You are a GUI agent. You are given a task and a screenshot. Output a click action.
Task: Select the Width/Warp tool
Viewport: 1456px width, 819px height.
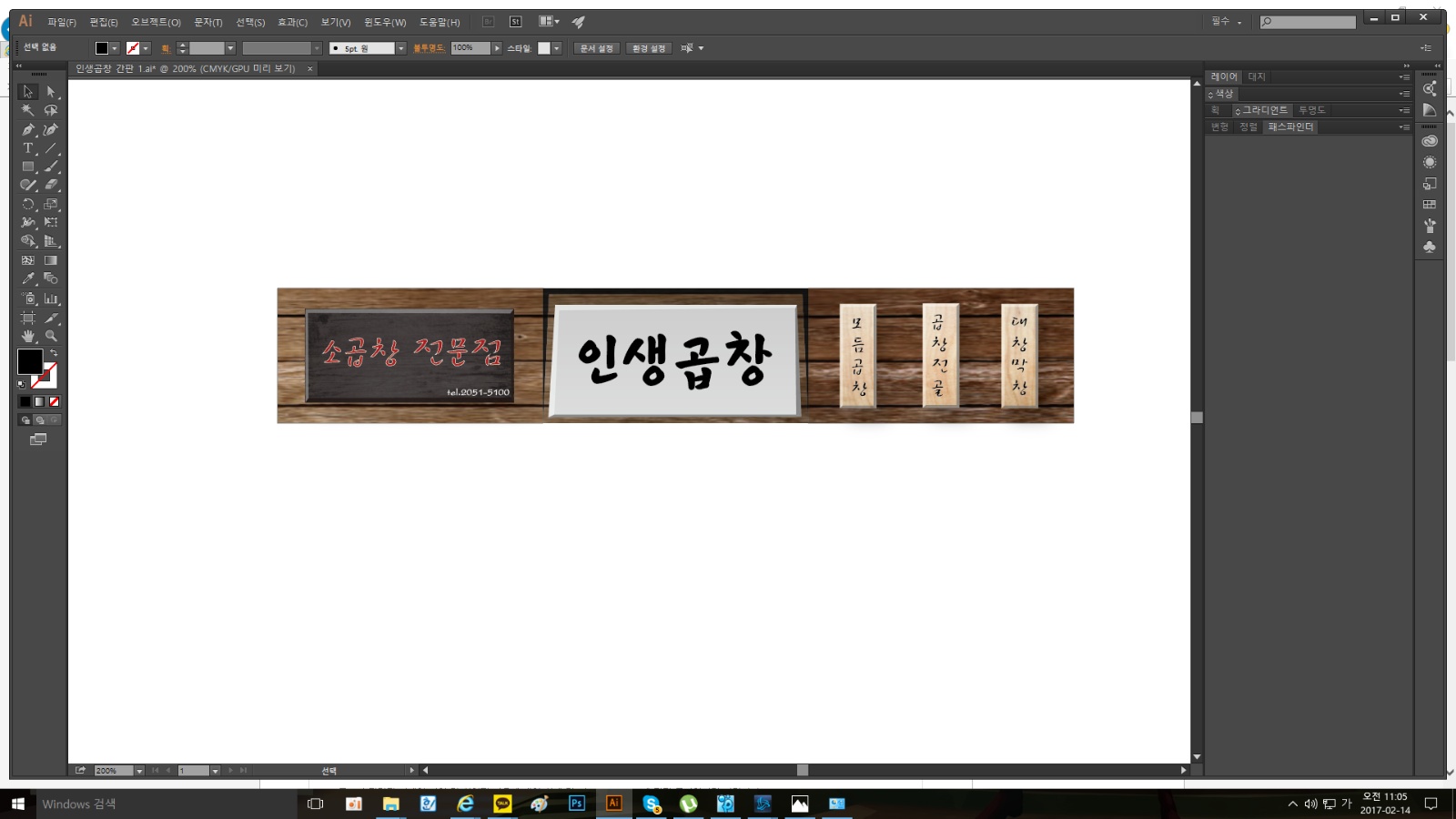[x=28, y=222]
